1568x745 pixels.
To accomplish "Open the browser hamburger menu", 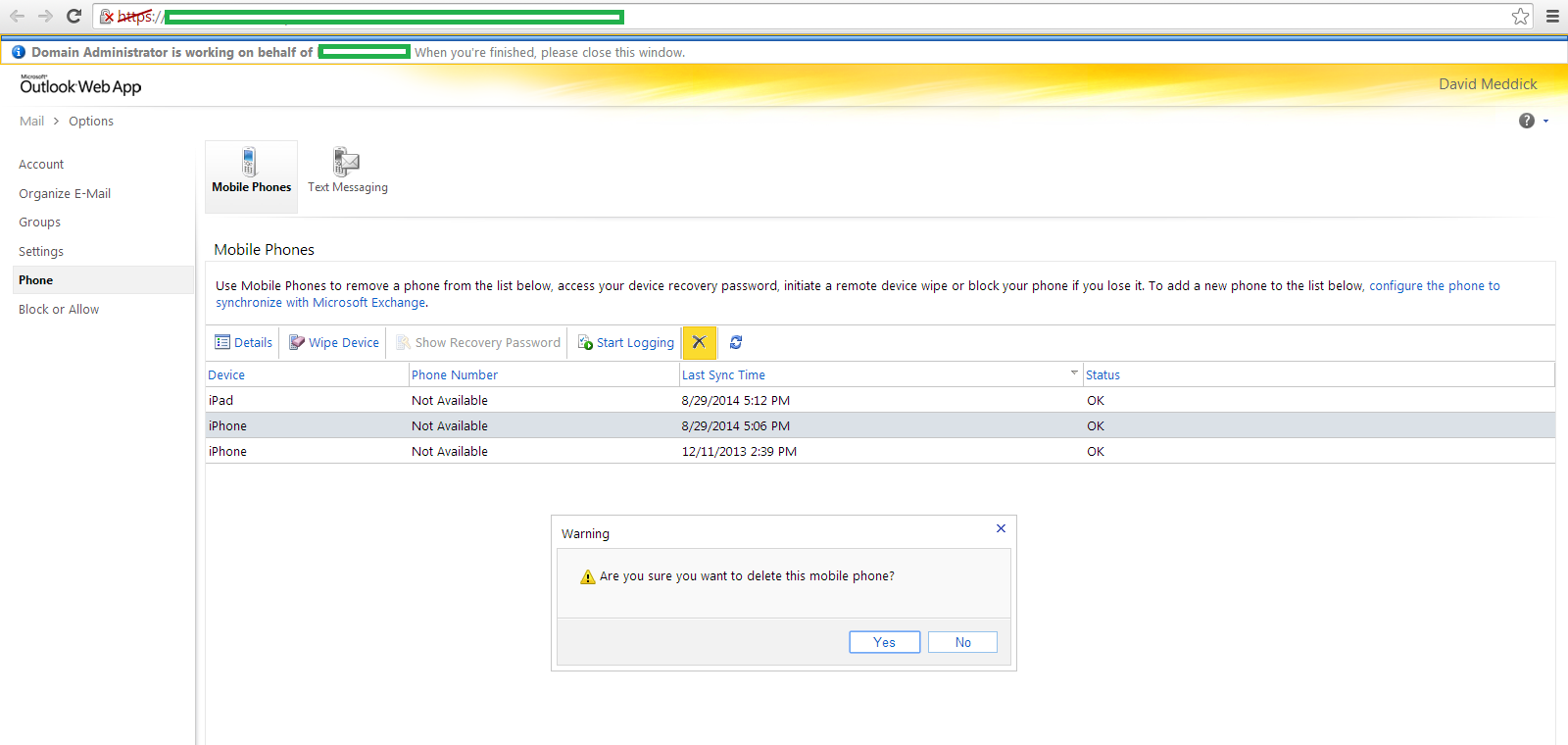I will point(1552,16).
